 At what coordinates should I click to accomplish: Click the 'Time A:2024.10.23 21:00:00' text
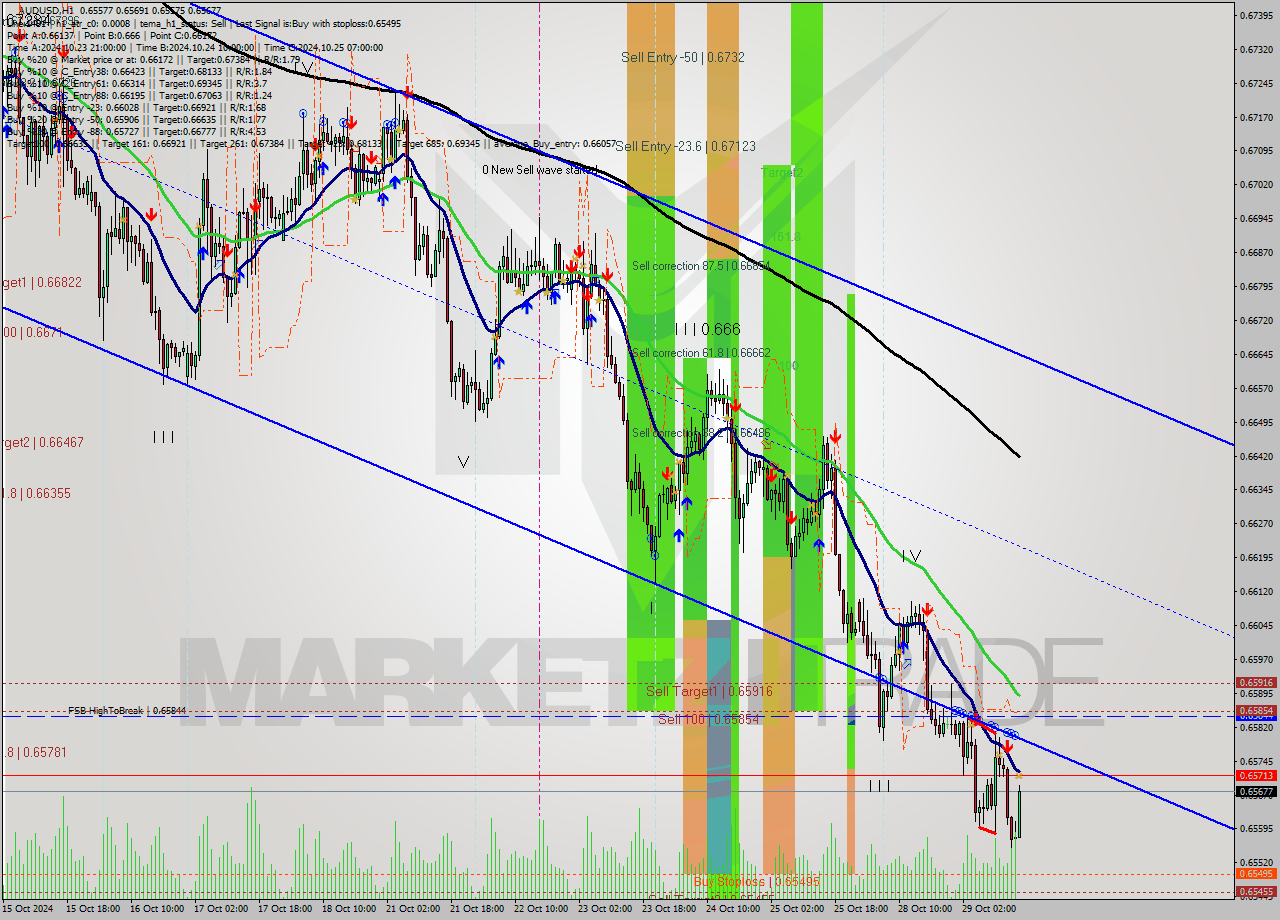tap(66, 48)
